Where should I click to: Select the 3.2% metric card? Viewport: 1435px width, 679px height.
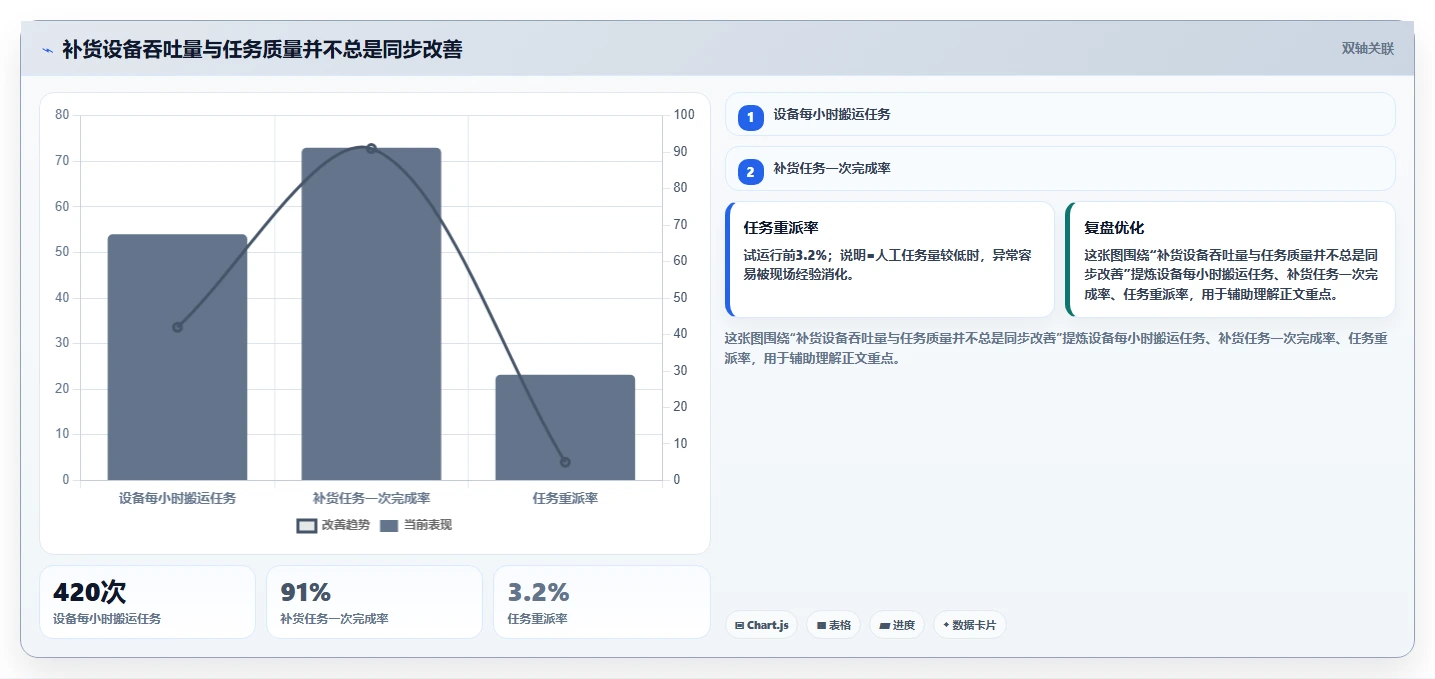[602, 602]
